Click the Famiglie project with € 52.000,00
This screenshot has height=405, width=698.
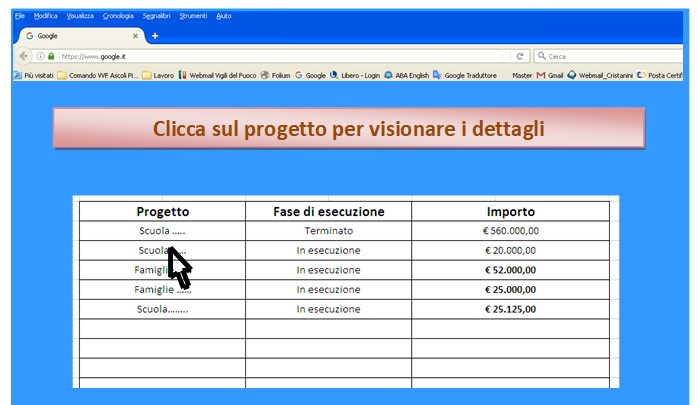click(162, 270)
